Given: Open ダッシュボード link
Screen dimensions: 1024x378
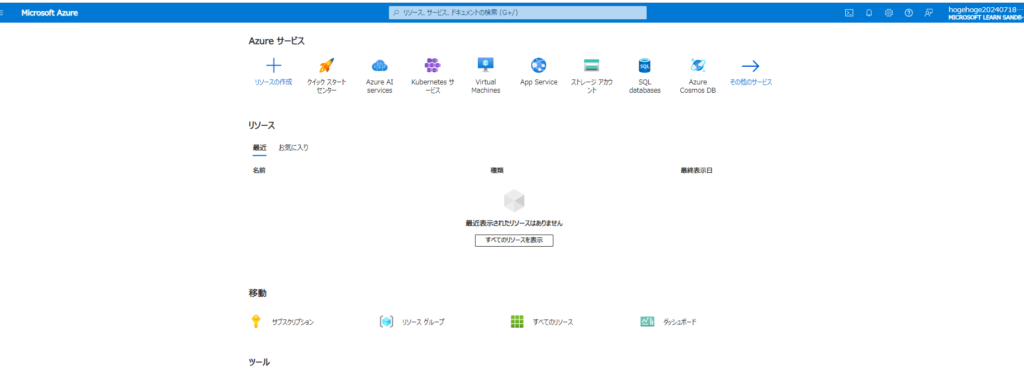Looking at the screenshot, I should pos(680,323).
